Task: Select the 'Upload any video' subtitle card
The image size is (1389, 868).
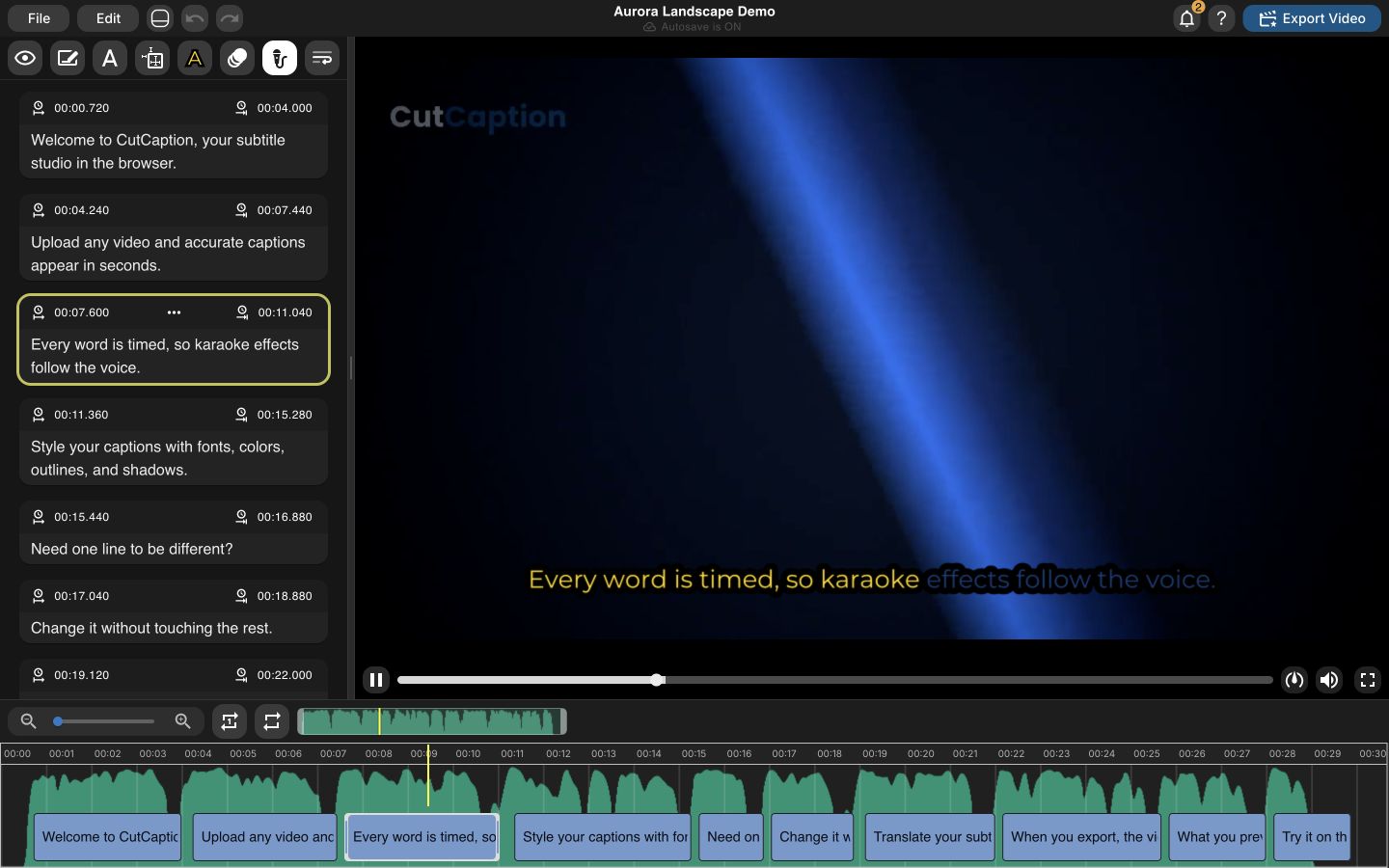Action: click(174, 238)
